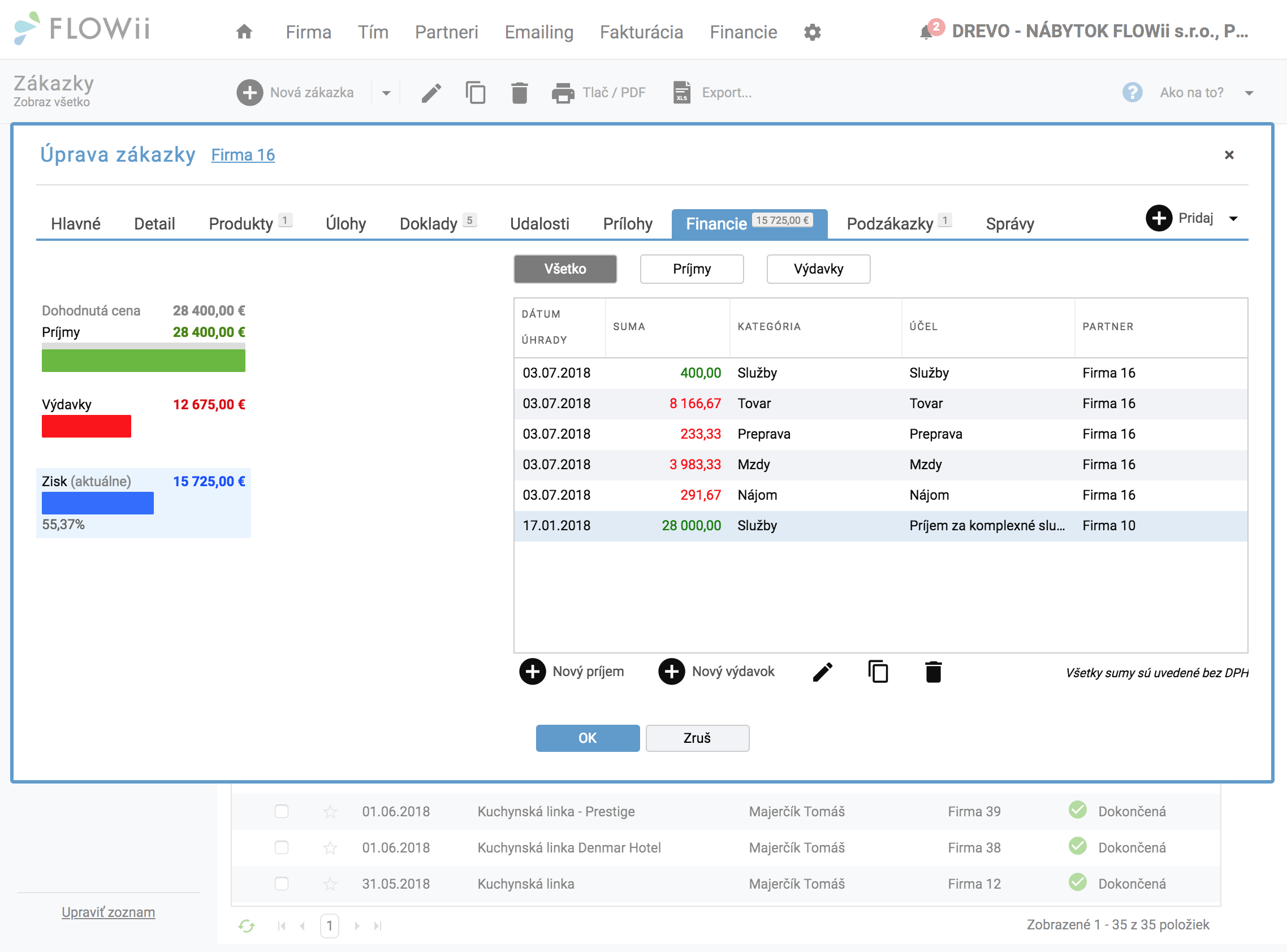This screenshot has height=952, width=1287.
Task: Click the home icon in top navigation
Action: pyautogui.click(x=244, y=32)
